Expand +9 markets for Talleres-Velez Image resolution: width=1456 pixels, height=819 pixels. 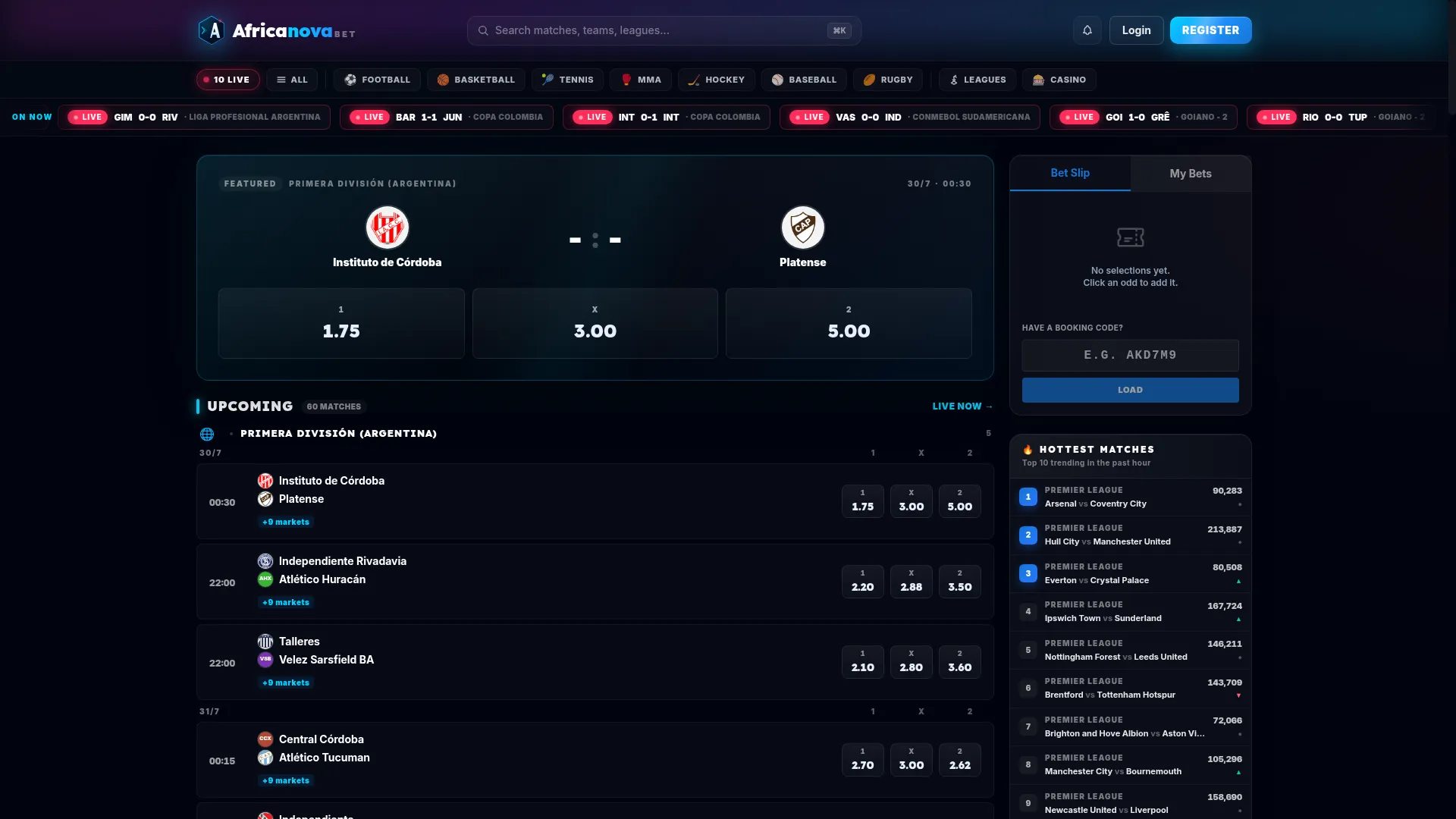tap(286, 682)
